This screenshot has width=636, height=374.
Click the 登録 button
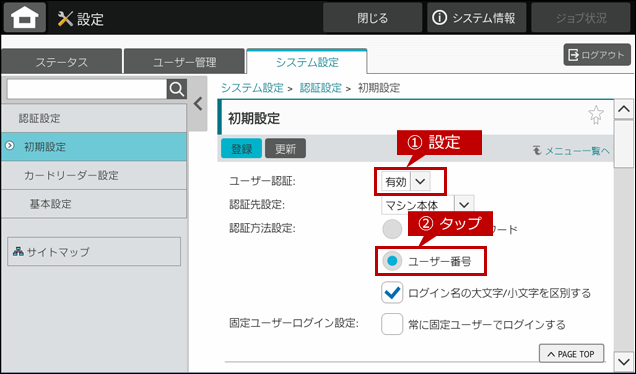242,148
